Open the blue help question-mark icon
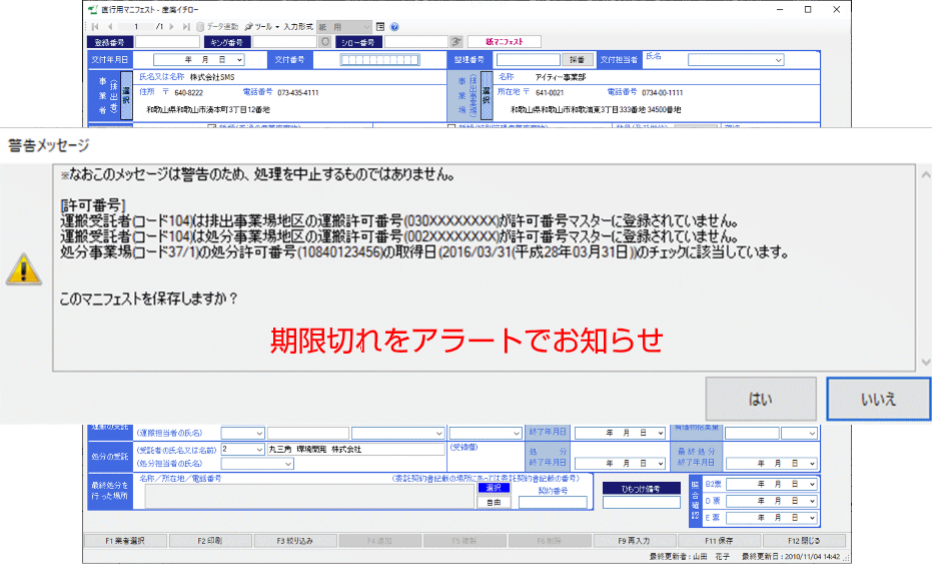 [395, 27]
